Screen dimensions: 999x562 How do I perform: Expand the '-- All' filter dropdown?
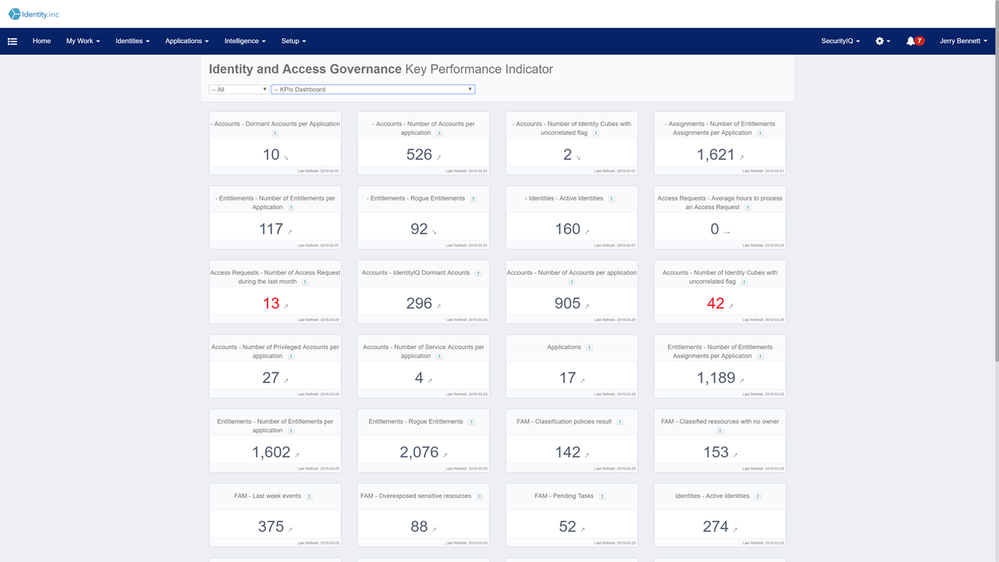pyautogui.click(x=238, y=89)
